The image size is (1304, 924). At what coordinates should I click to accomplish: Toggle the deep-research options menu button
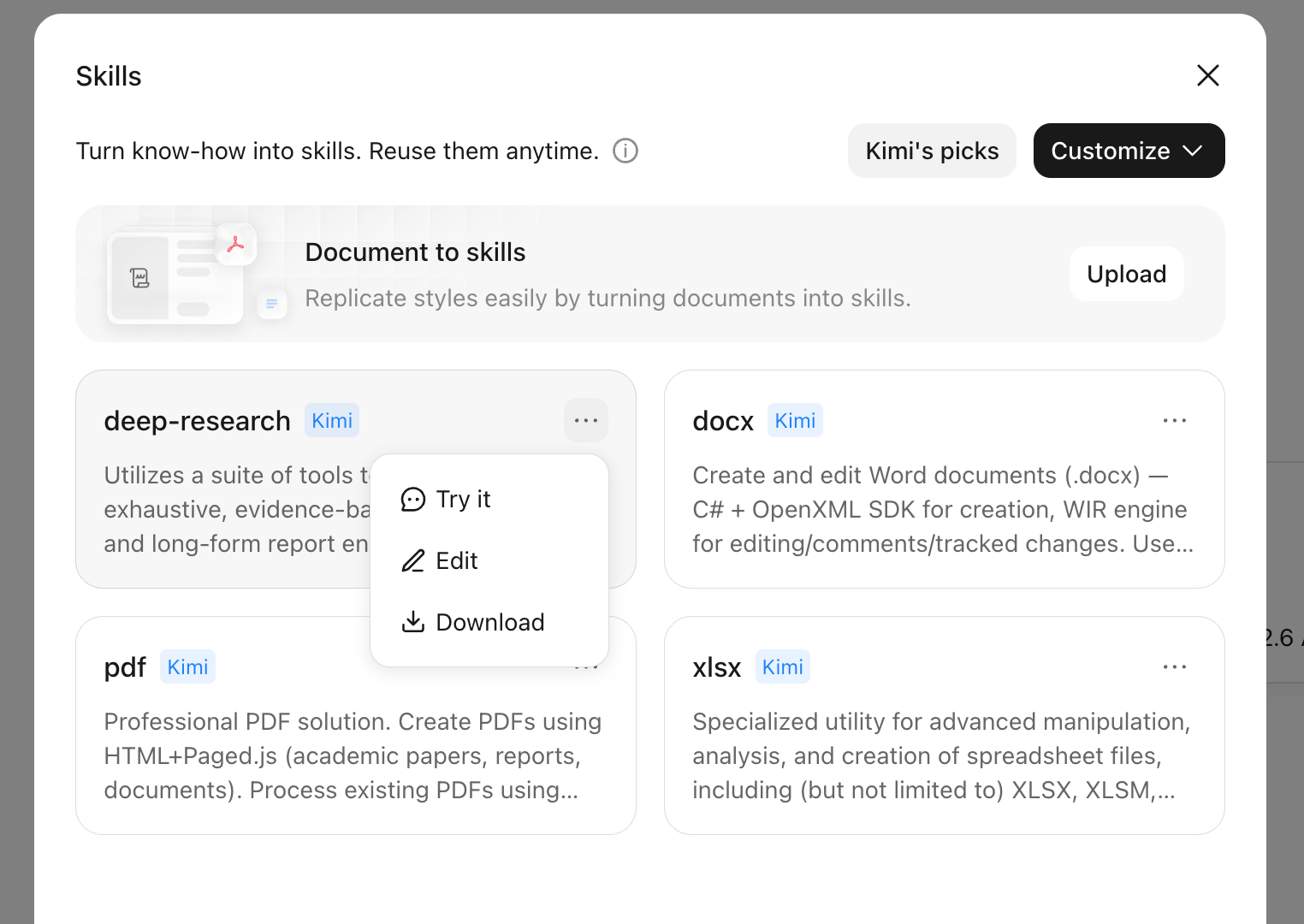click(x=586, y=420)
